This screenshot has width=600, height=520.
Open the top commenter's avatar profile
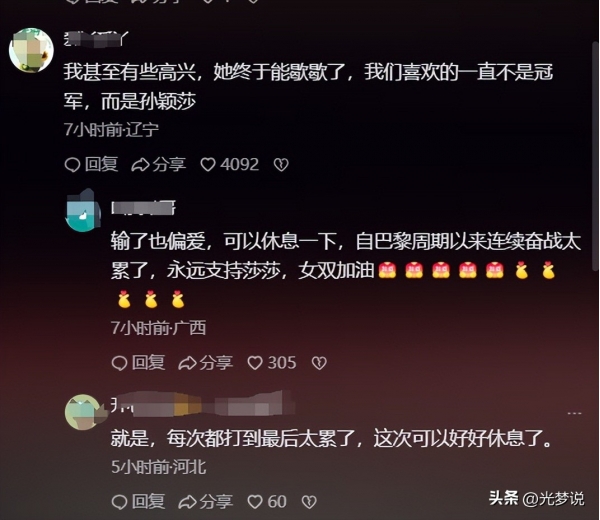tap(31, 50)
